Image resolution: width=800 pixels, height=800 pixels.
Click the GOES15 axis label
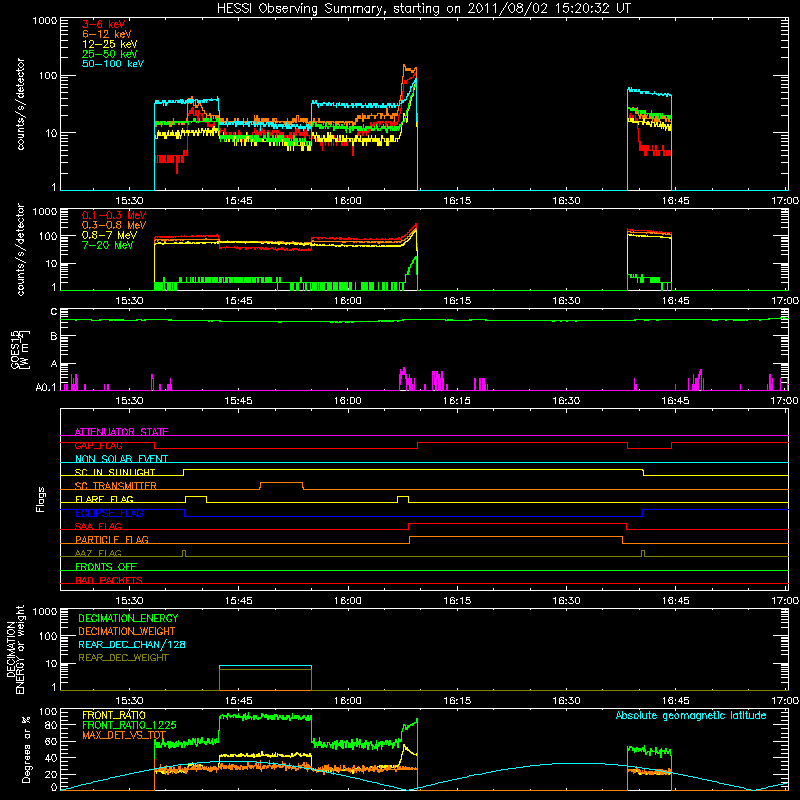click(x=16, y=349)
